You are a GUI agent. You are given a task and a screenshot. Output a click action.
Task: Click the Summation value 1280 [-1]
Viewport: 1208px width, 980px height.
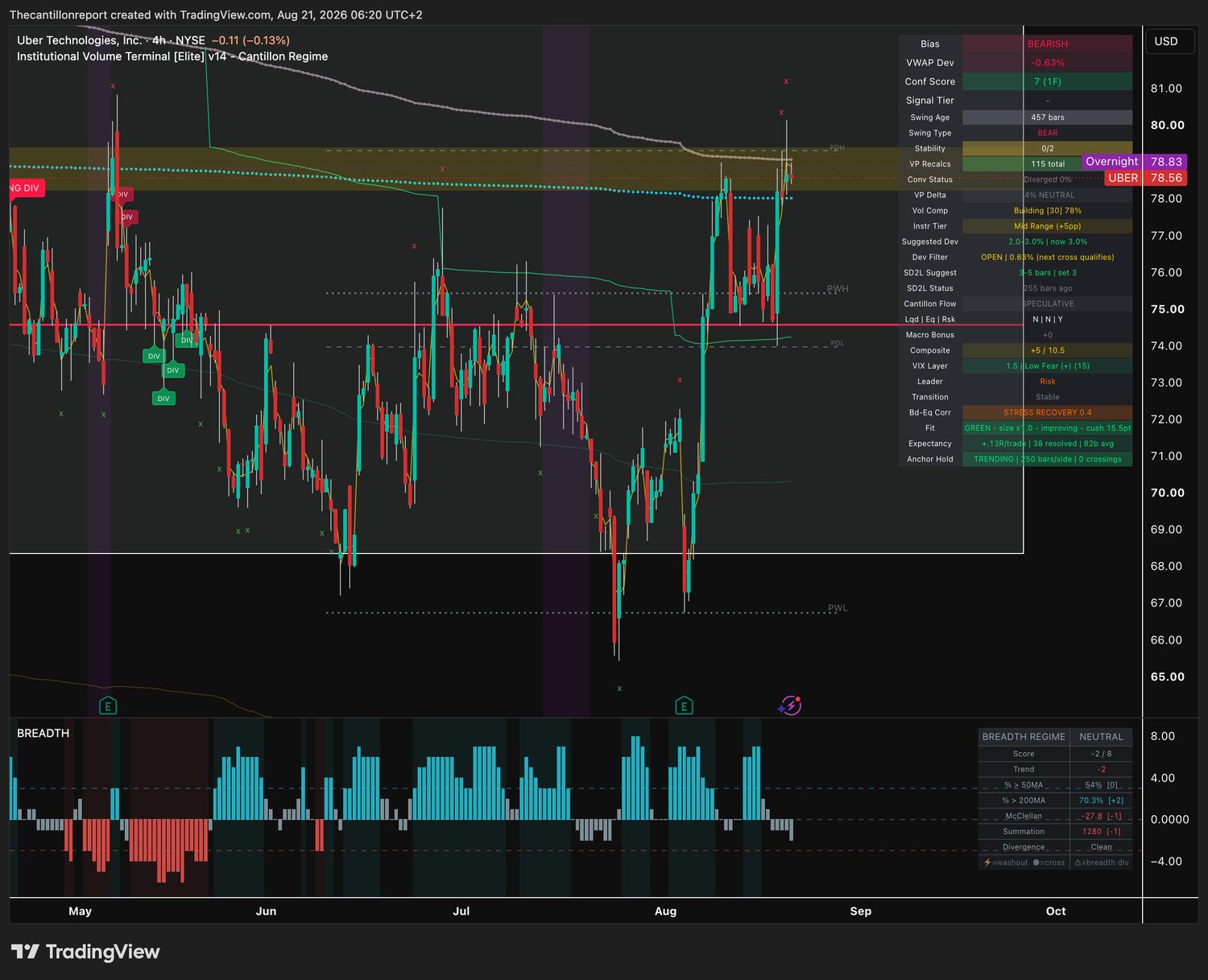tap(1102, 832)
